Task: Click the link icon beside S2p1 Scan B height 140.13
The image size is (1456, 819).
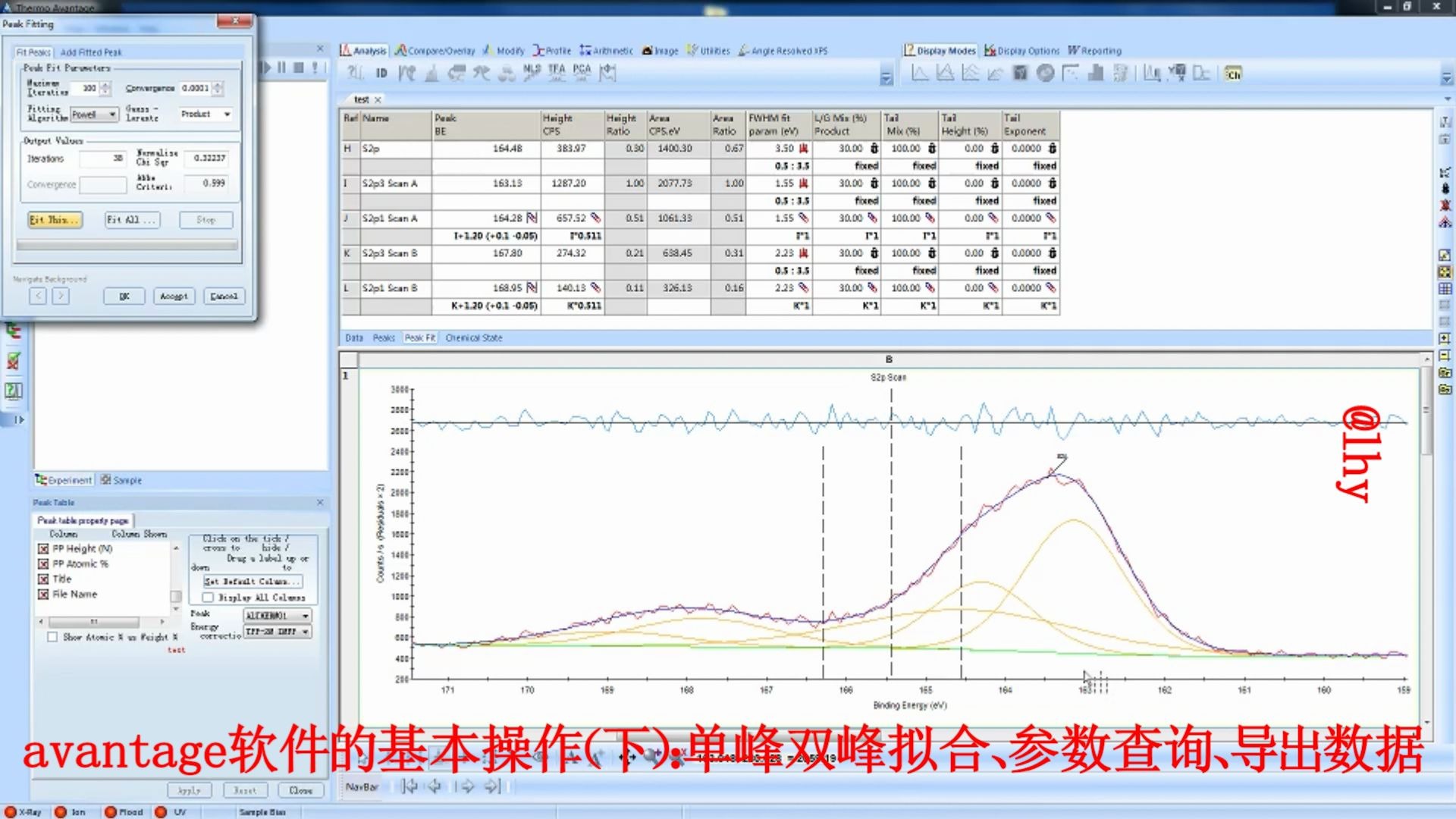Action: pos(595,288)
